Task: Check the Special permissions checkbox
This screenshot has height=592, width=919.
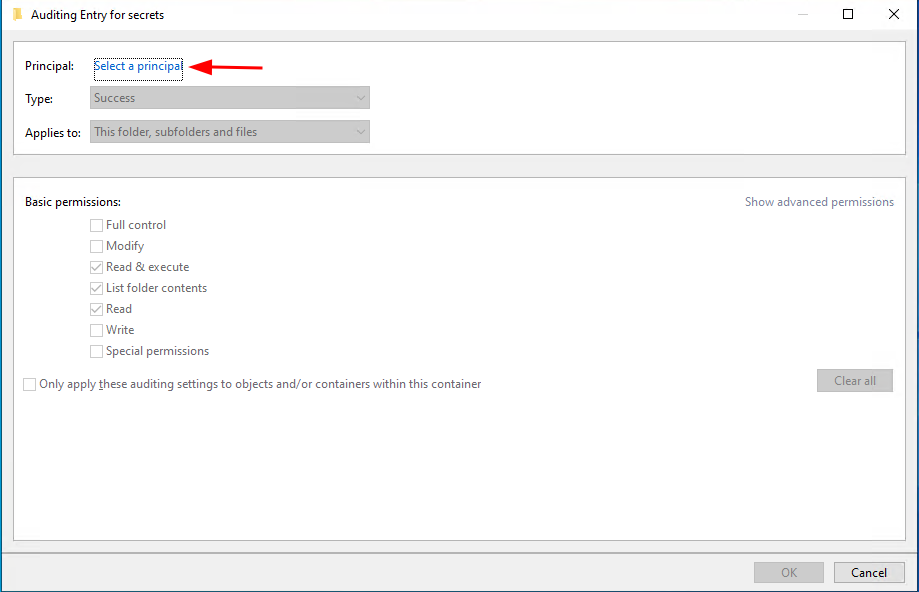Action: point(97,351)
